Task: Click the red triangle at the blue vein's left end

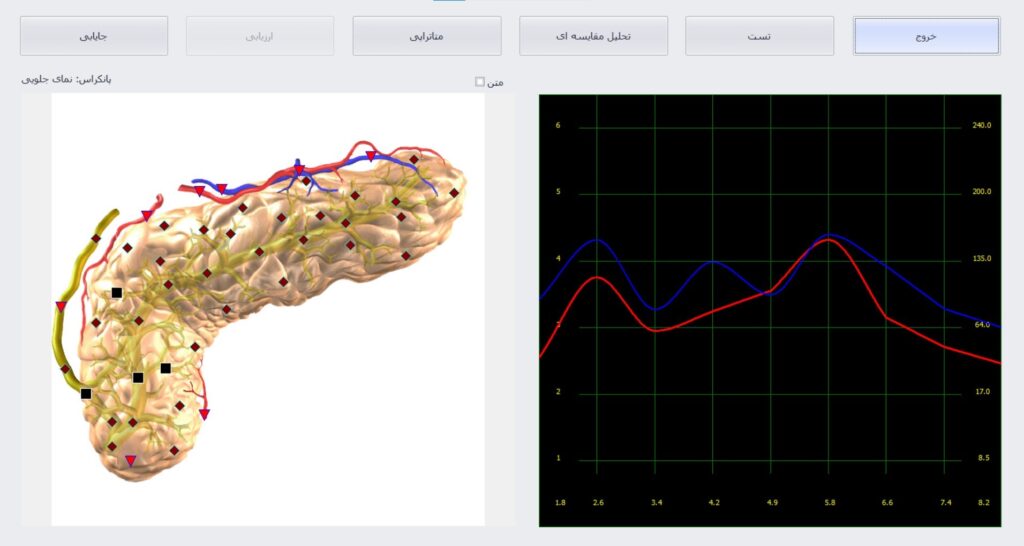Action: pos(199,190)
